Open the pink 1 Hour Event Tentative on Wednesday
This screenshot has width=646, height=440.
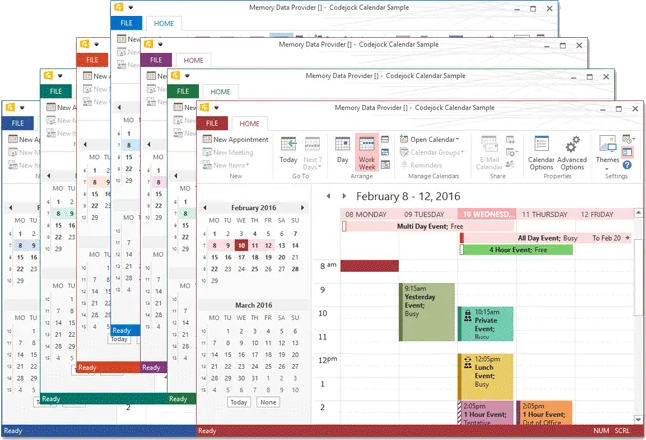[486, 412]
